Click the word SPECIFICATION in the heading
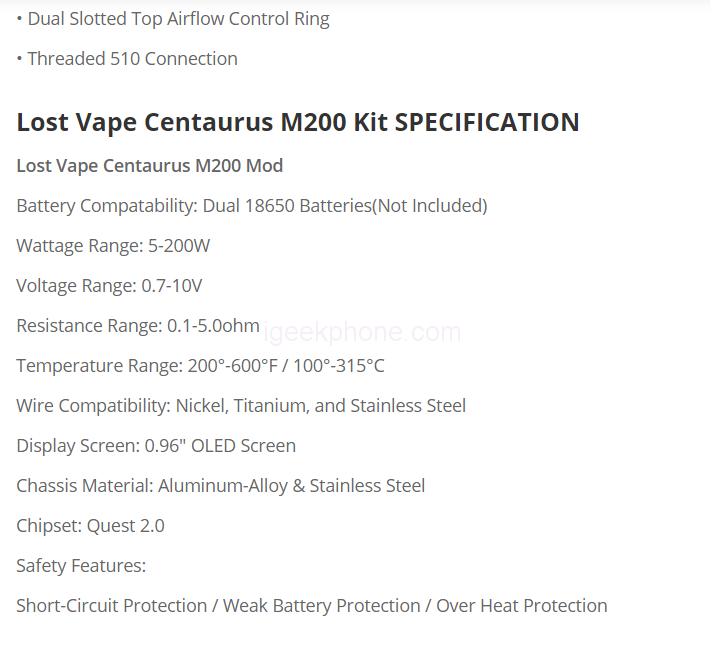 click(487, 123)
